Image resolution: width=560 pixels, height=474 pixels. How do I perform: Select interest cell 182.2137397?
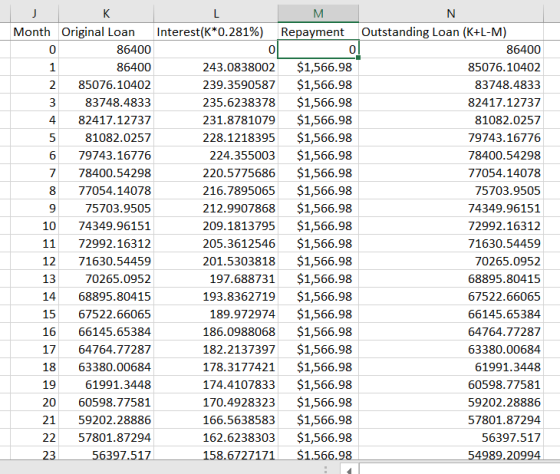click(216, 349)
